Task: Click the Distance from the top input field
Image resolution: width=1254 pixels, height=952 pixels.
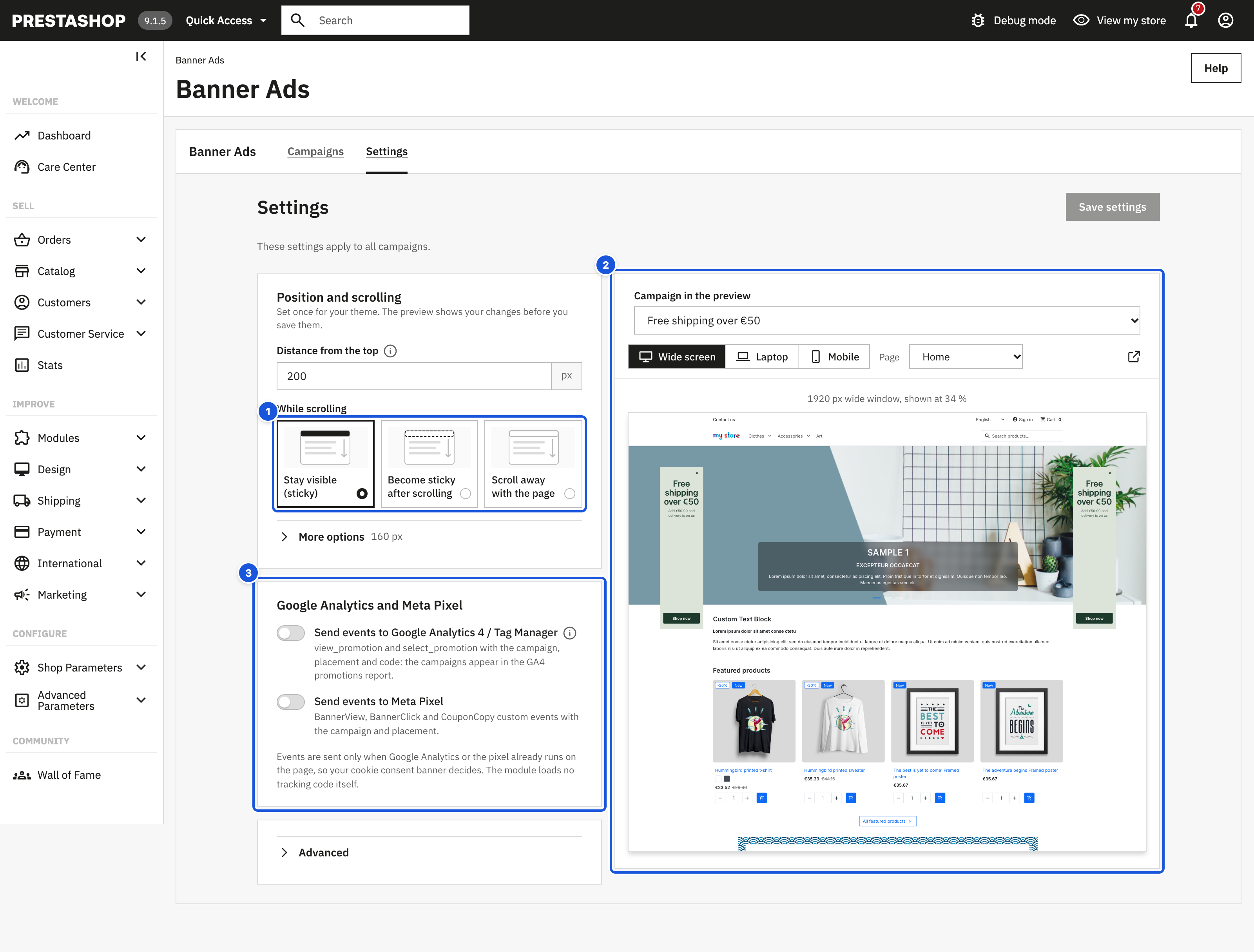Action: 414,376
